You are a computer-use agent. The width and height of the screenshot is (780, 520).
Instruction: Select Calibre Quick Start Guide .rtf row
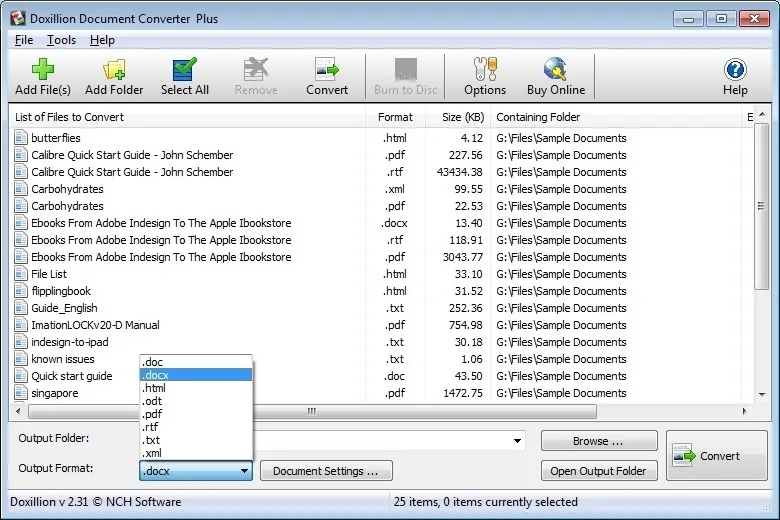click(x=381, y=172)
